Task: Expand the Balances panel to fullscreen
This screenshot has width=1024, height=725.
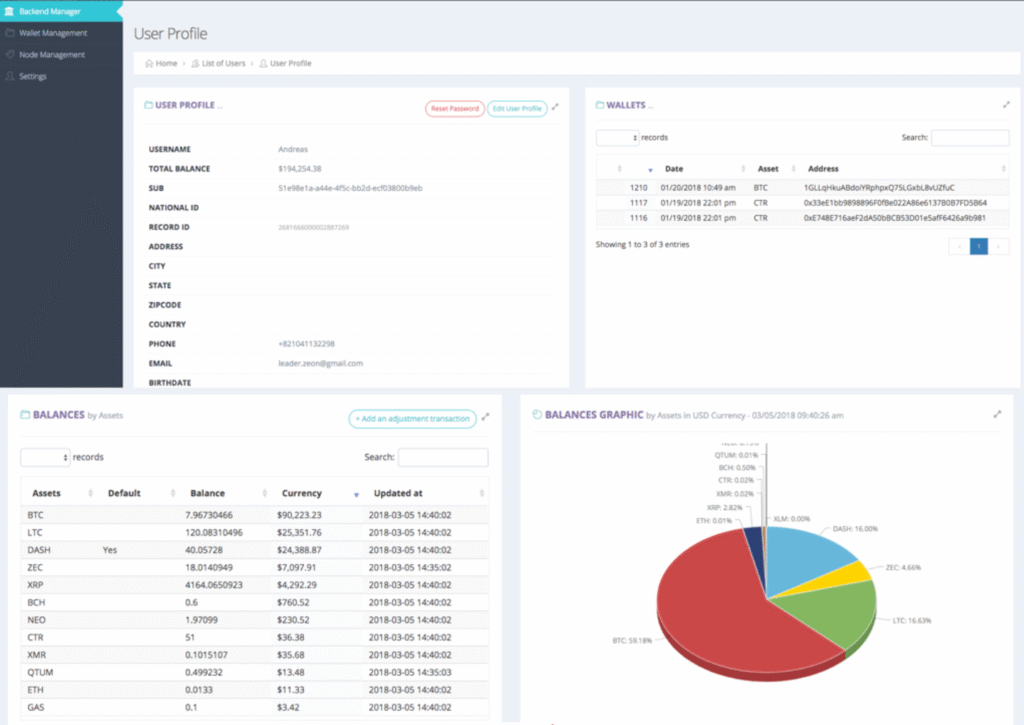Action: (486, 418)
